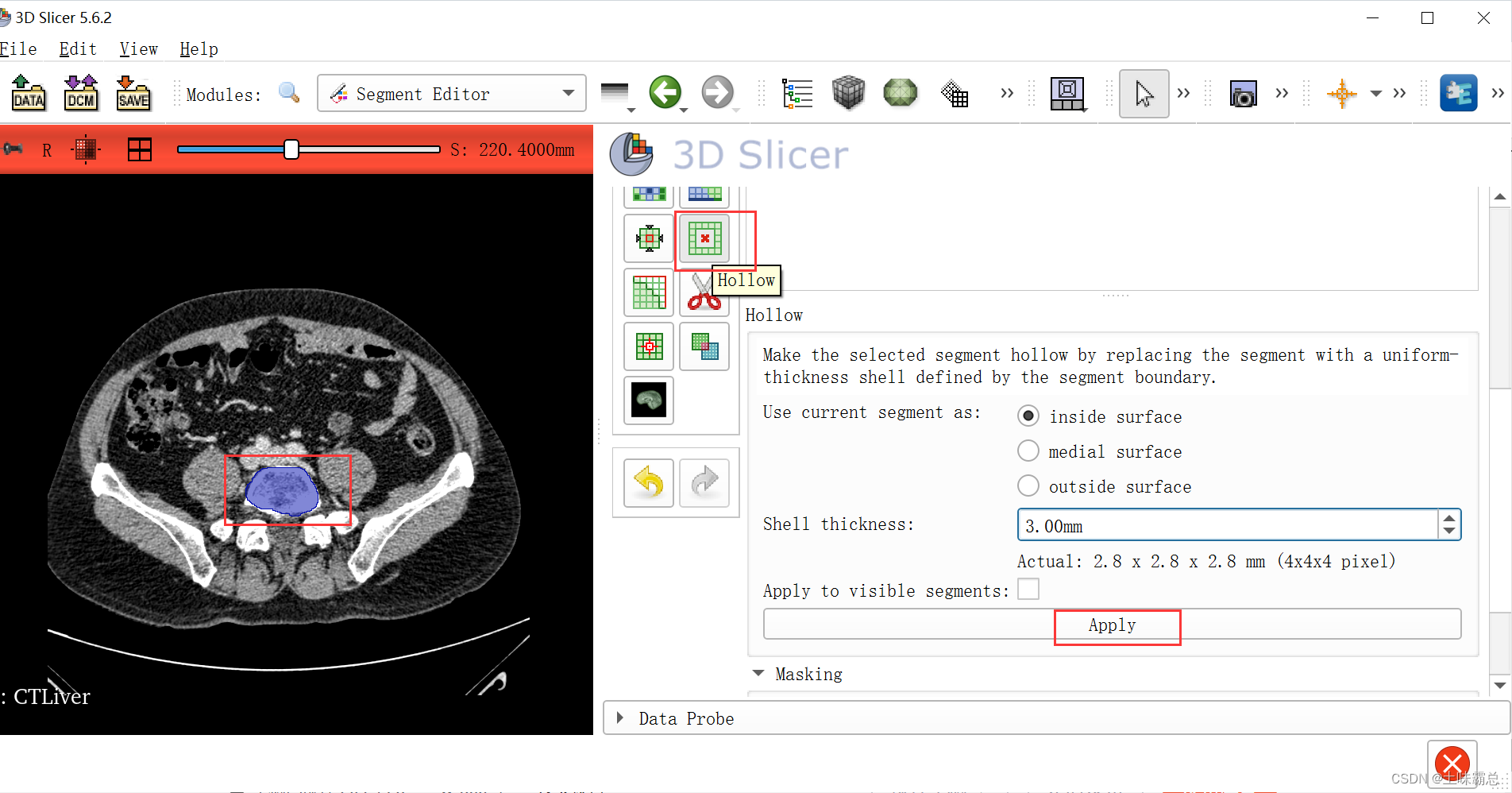The width and height of the screenshot is (1512, 793).
Task: Click the panel scrollbar down arrow
Action: [x=1499, y=685]
